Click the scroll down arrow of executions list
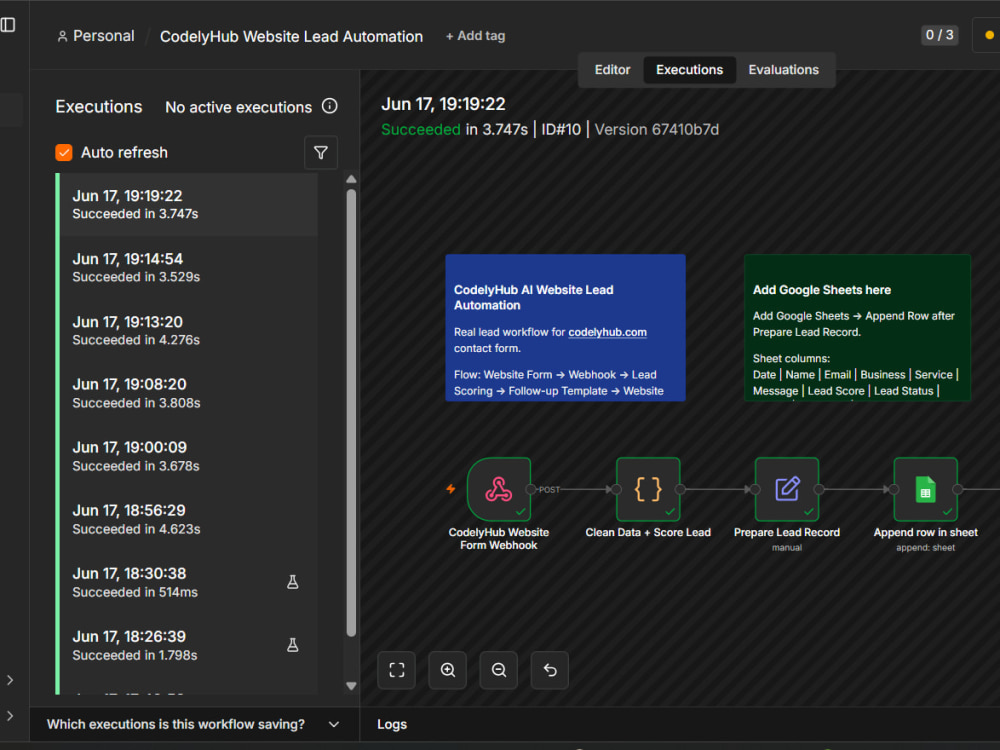Image resolution: width=1000 pixels, height=750 pixels. coord(351,686)
